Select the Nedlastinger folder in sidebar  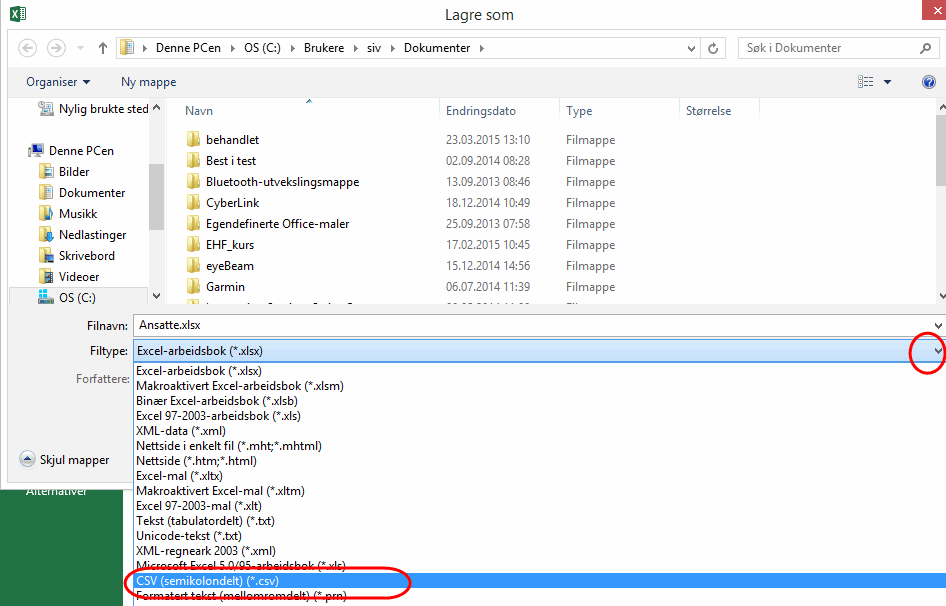92,235
